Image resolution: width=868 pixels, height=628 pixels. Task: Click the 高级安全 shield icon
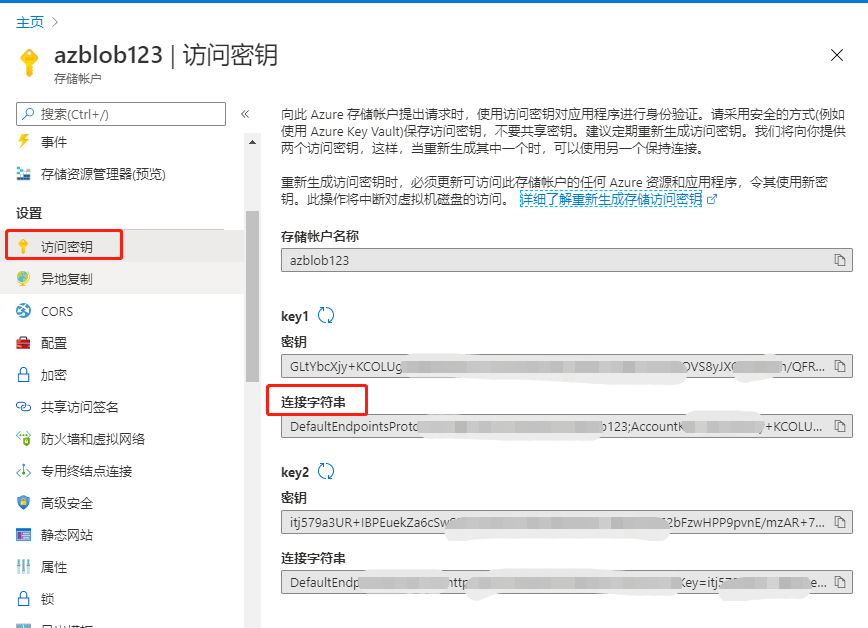pos(23,503)
